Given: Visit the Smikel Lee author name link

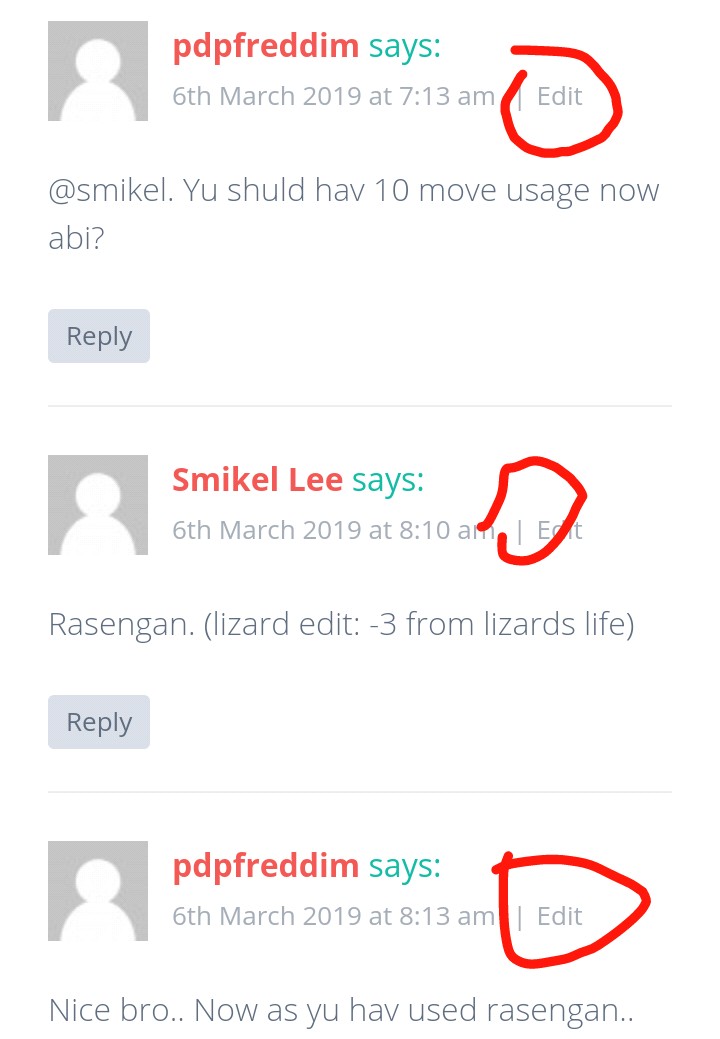Looking at the screenshot, I should pyautogui.click(x=257, y=480).
